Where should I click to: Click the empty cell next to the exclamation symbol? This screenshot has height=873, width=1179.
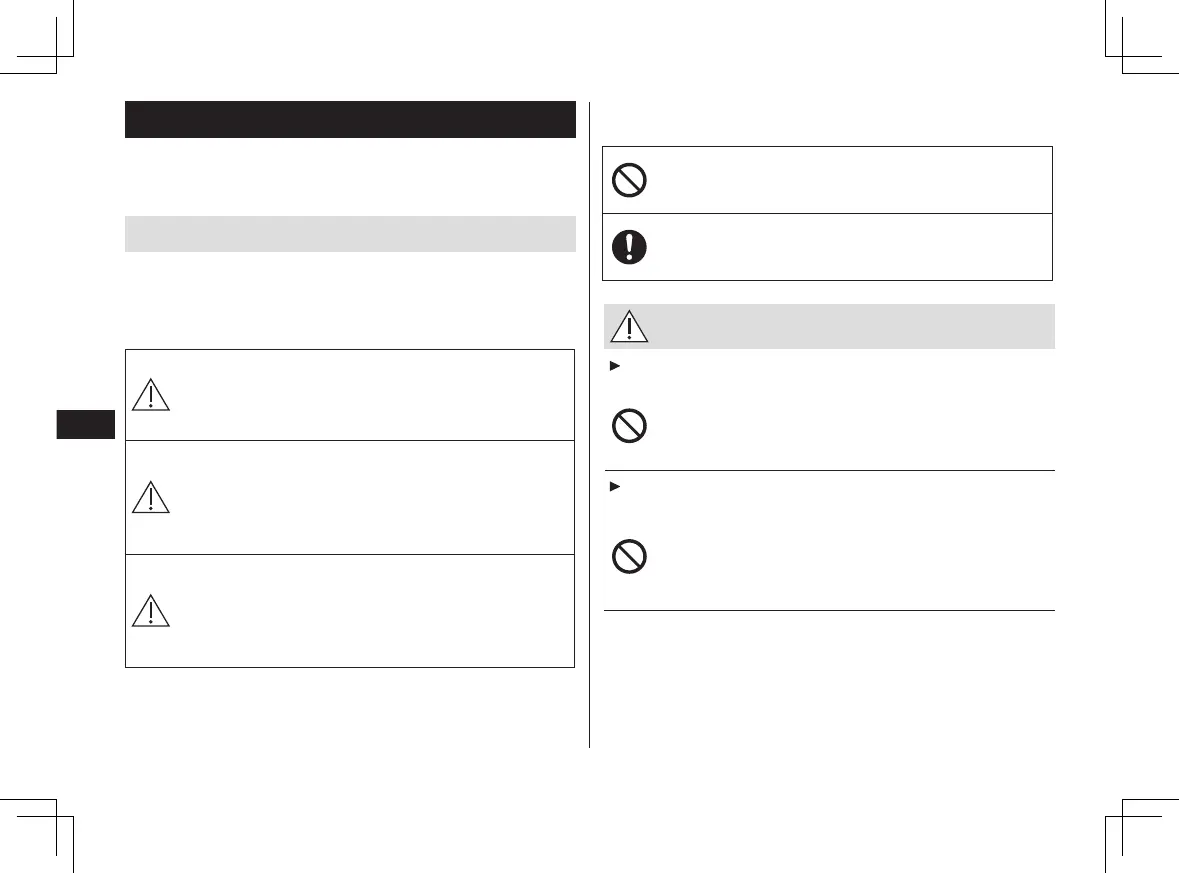[x=850, y=247]
